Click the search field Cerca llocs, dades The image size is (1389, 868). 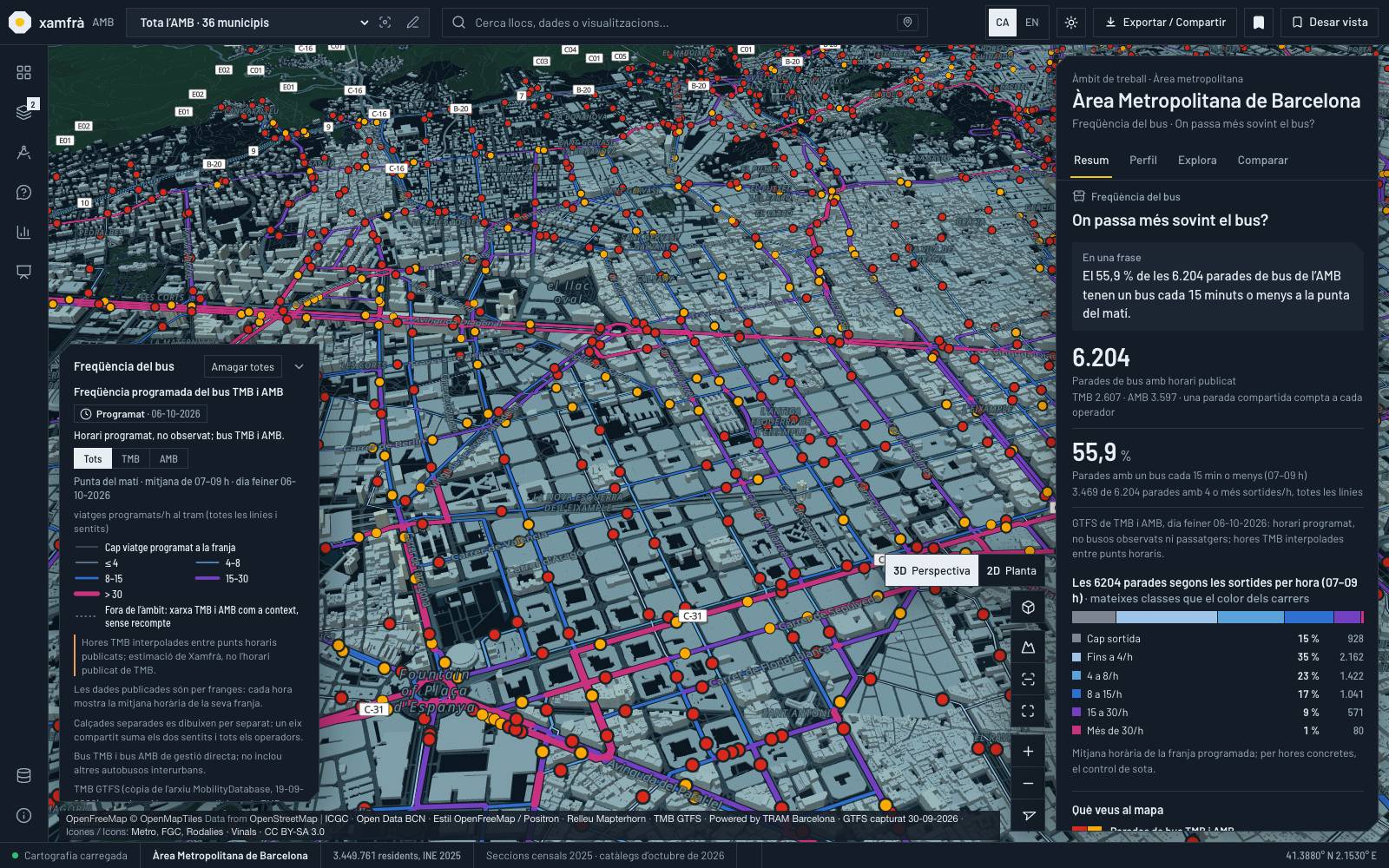[x=685, y=23]
